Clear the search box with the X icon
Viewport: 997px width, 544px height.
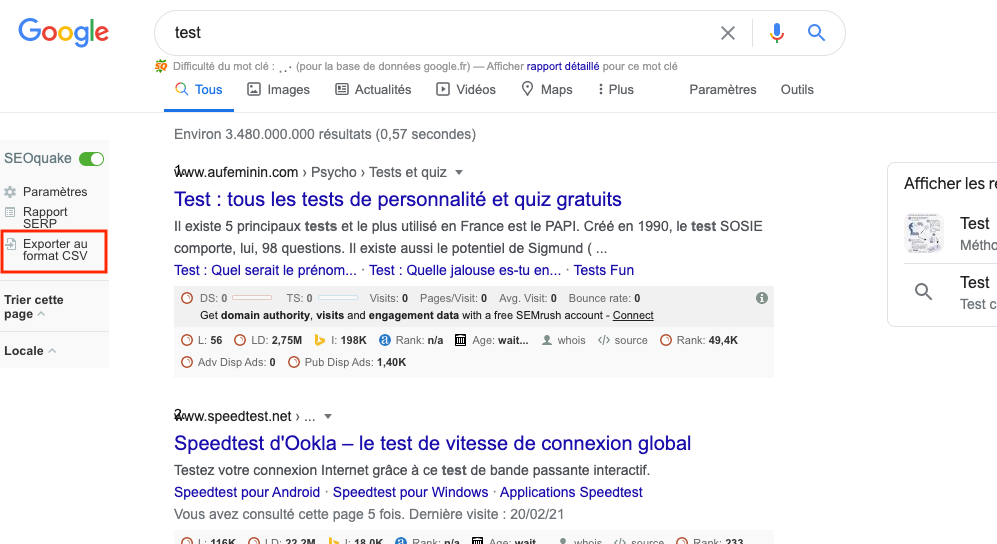[728, 33]
